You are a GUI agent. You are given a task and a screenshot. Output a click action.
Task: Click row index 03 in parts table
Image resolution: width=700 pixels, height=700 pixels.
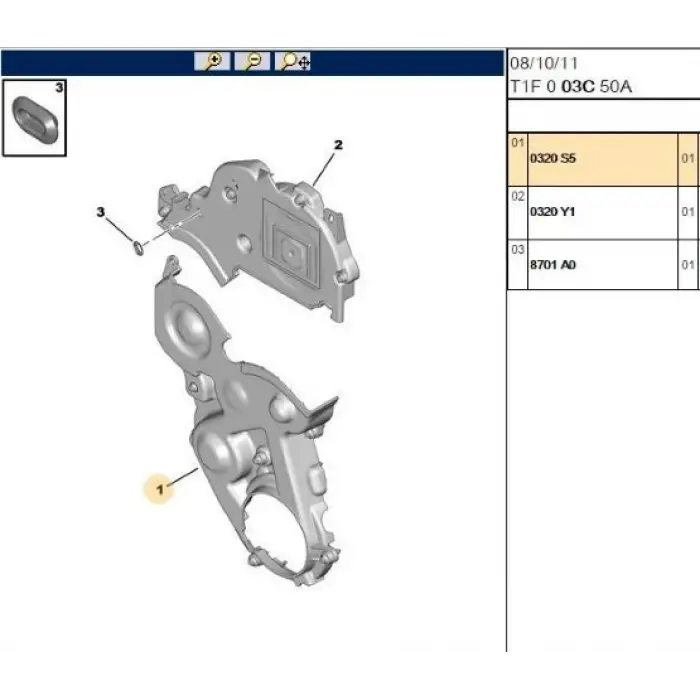[x=518, y=250]
